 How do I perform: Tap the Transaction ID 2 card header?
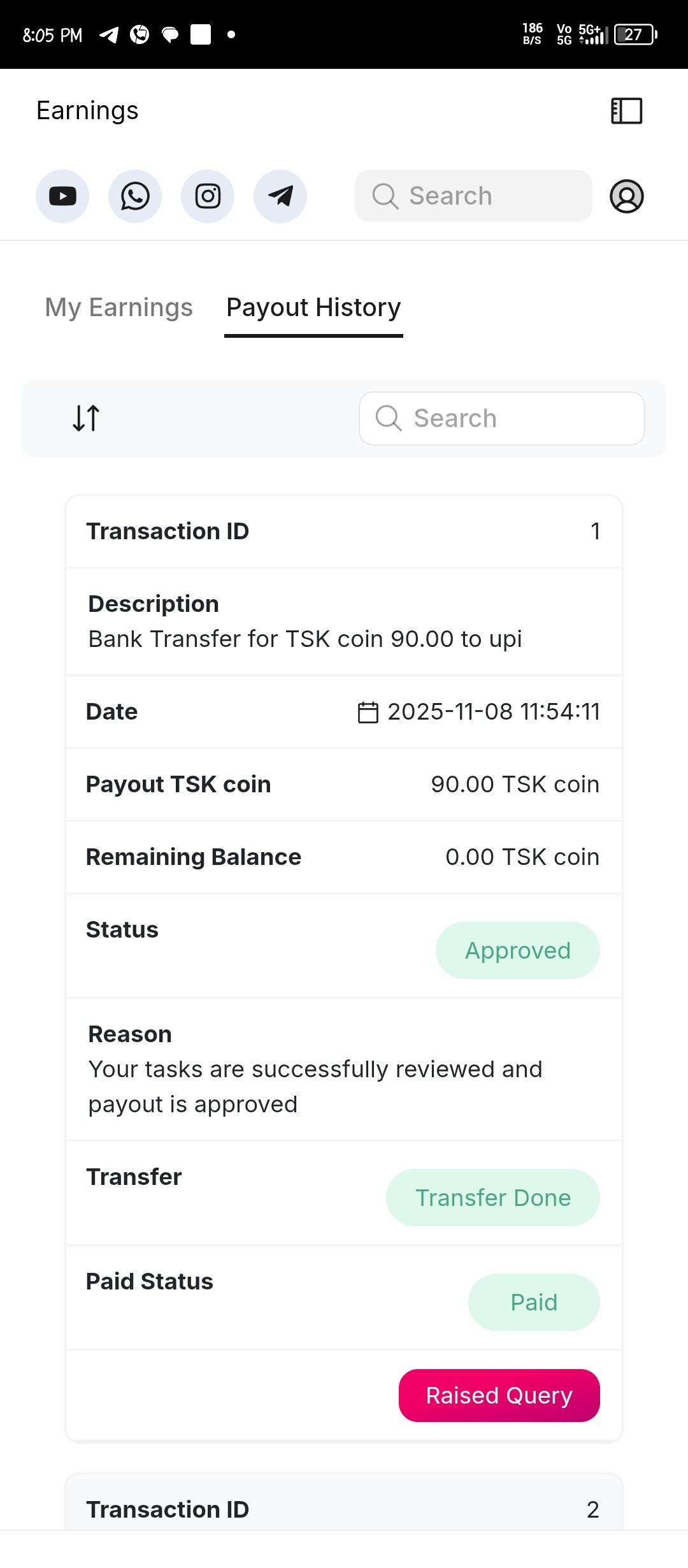[344, 1509]
